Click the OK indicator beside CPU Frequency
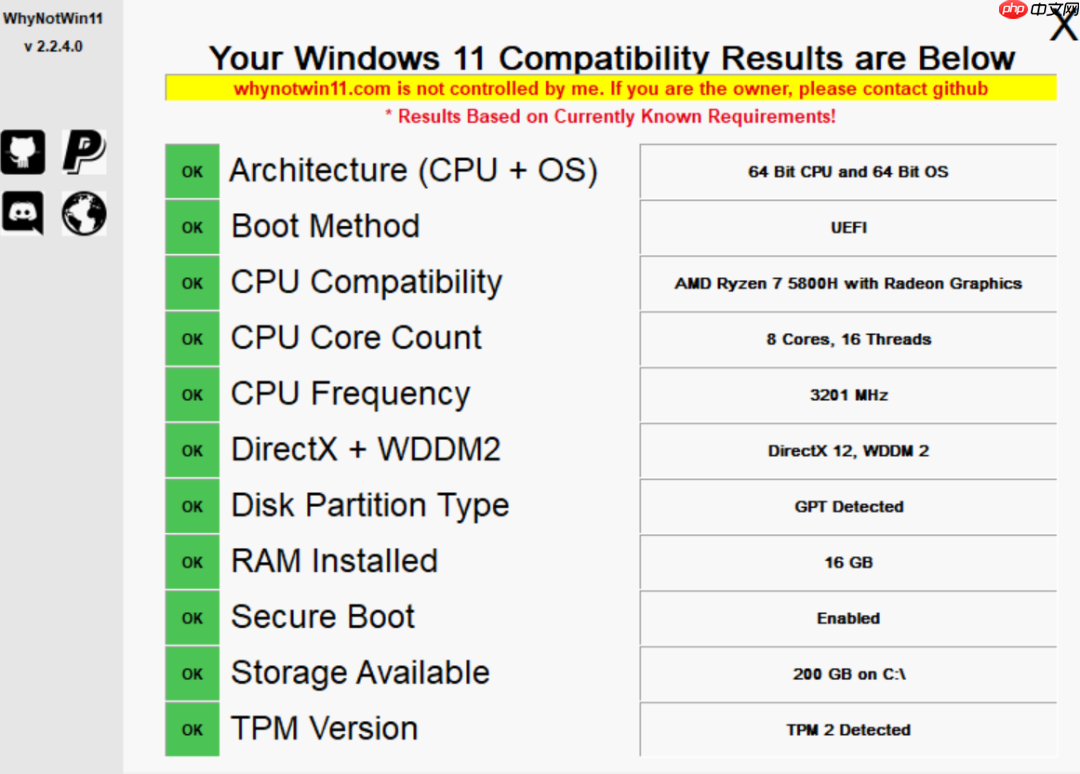Image resolution: width=1080 pixels, height=774 pixels. 192,393
